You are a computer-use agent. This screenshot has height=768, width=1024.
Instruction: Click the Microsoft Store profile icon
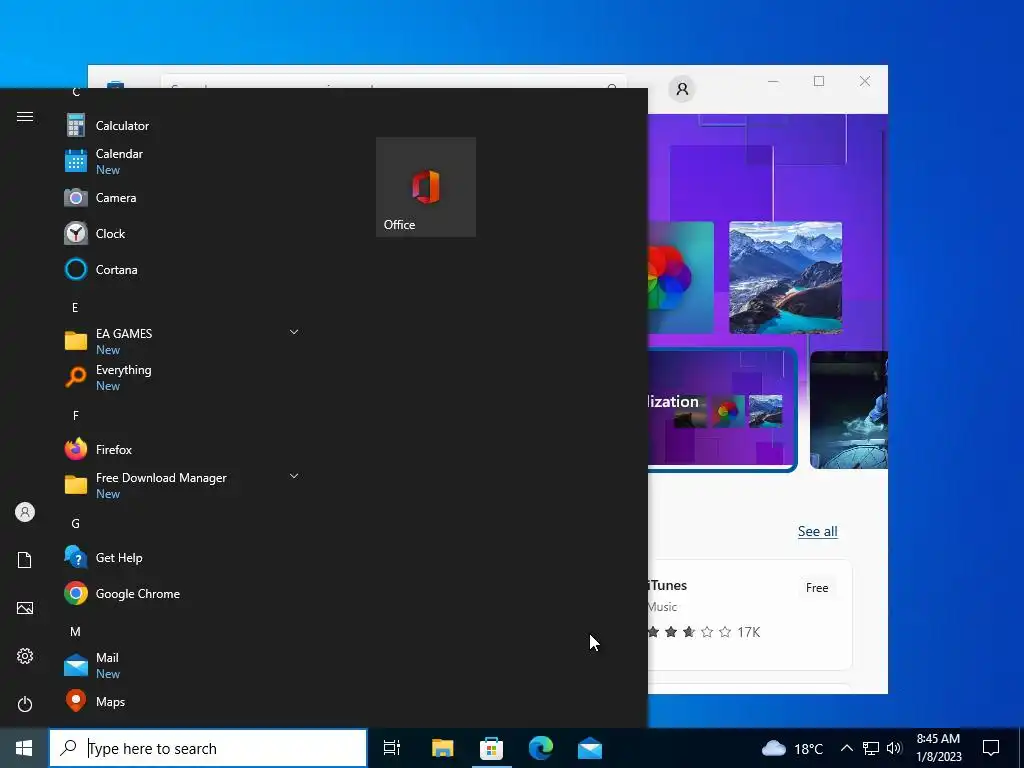click(x=682, y=89)
